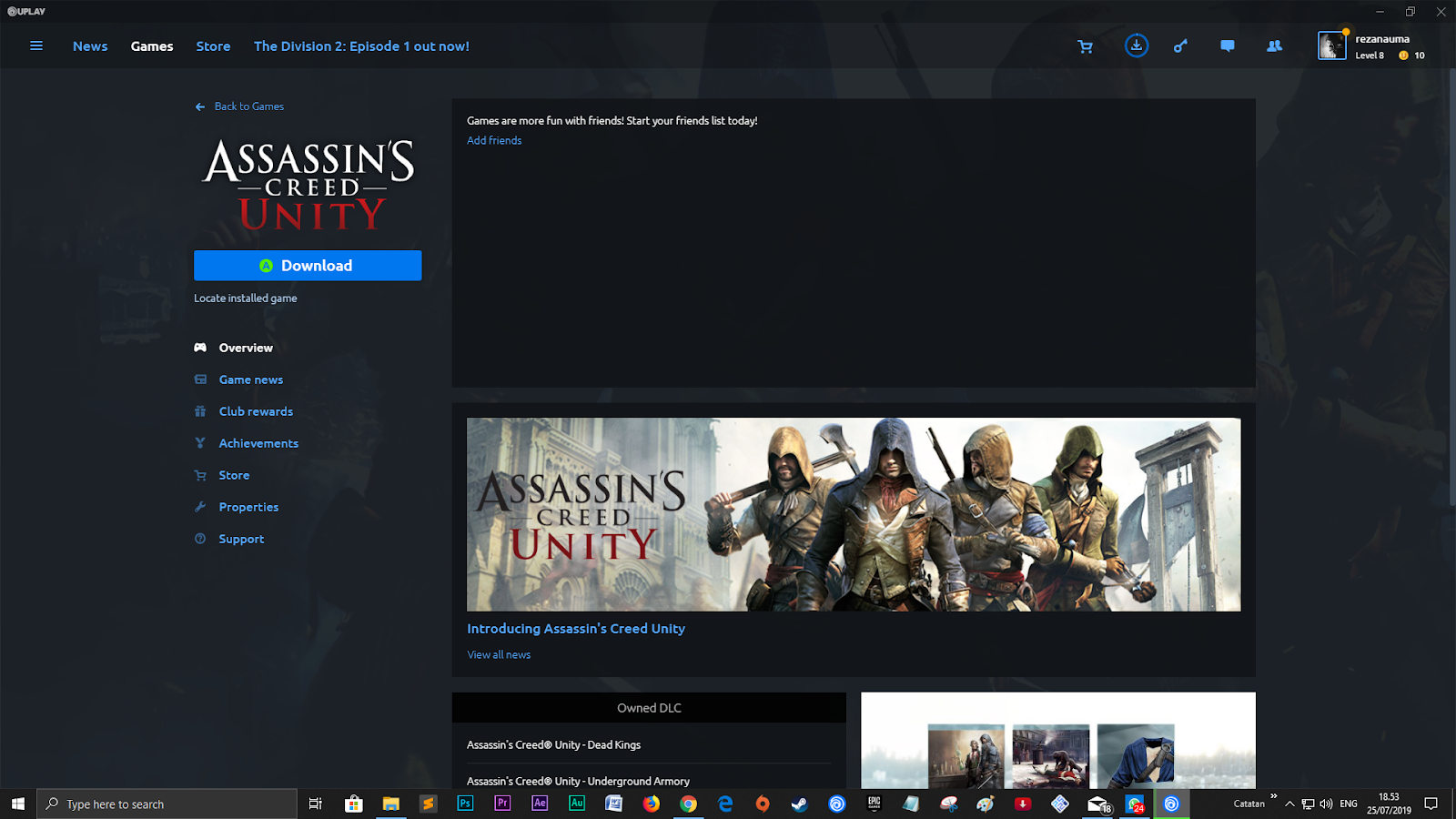Image resolution: width=1456 pixels, height=819 pixels.
Task: Click the Owned DLC header
Action: 649,708
